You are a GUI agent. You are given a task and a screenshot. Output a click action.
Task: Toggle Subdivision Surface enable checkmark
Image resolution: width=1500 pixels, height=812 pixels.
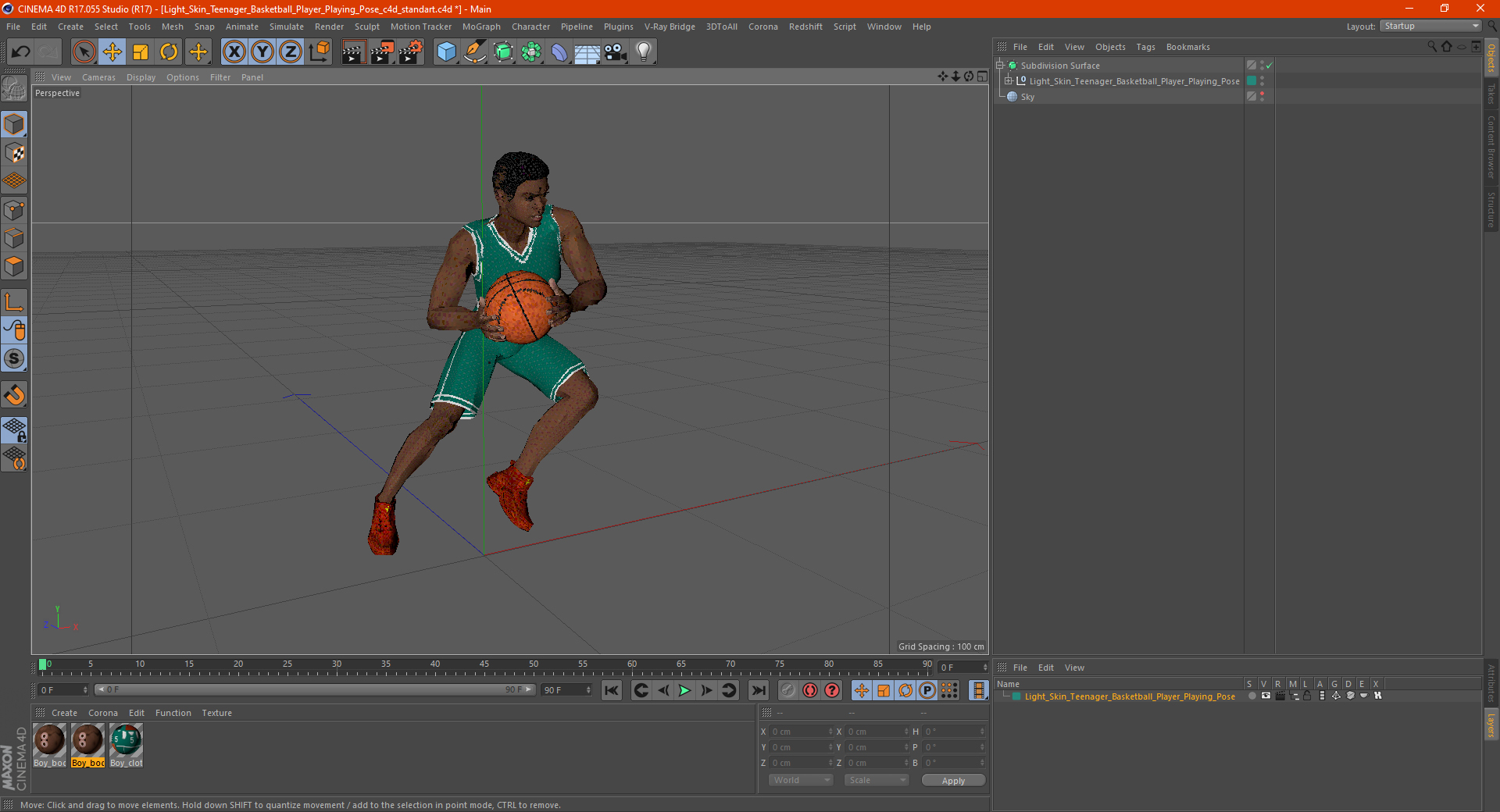pos(1270,66)
